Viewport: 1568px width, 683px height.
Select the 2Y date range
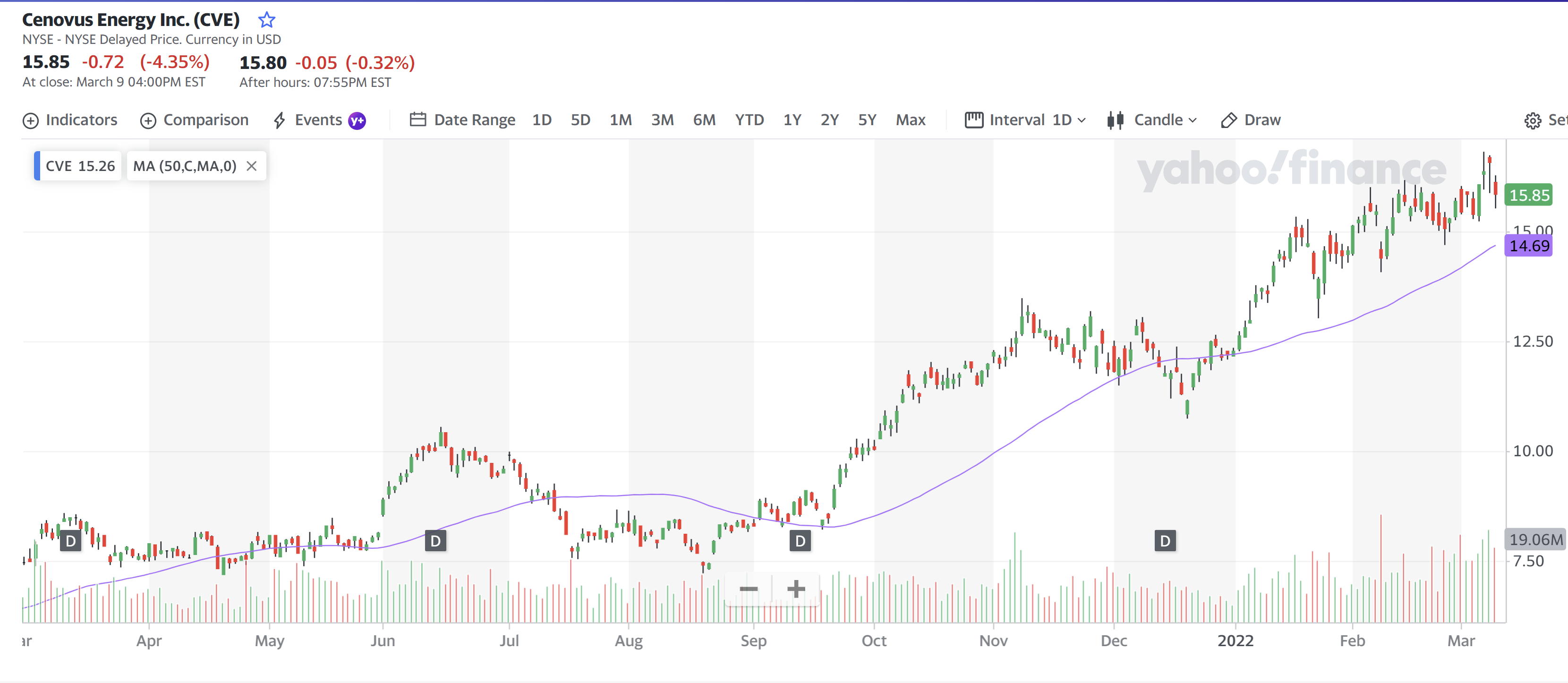(x=830, y=120)
